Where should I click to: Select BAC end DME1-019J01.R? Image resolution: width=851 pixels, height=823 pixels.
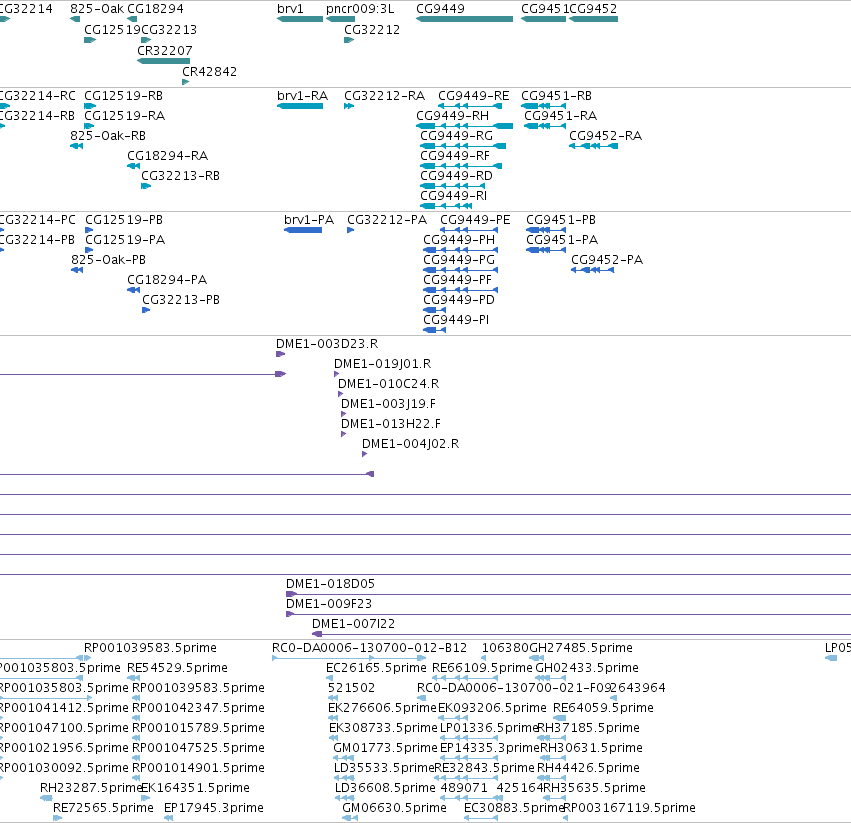(336, 374)
